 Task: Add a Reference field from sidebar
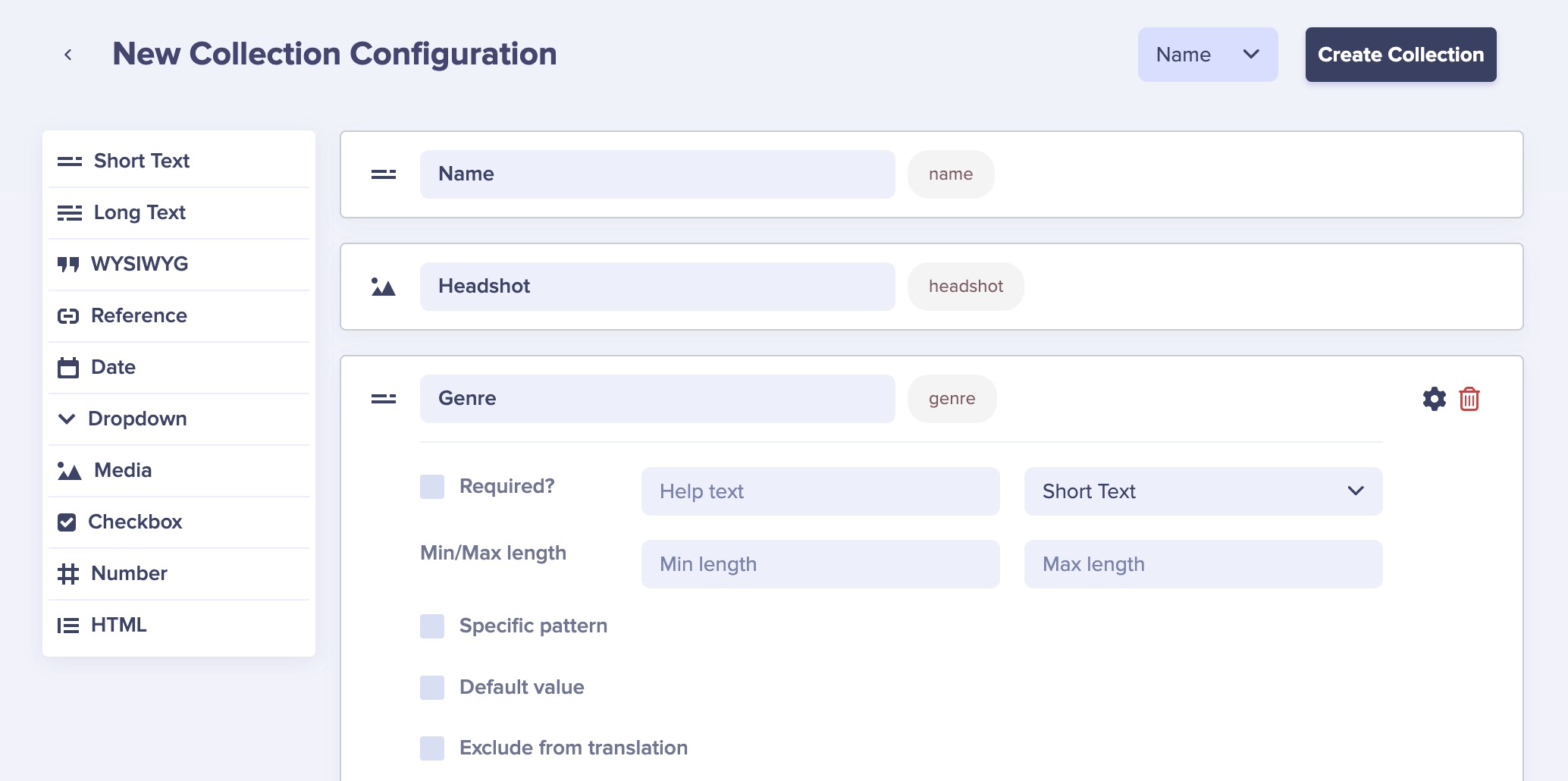(138, 315)
